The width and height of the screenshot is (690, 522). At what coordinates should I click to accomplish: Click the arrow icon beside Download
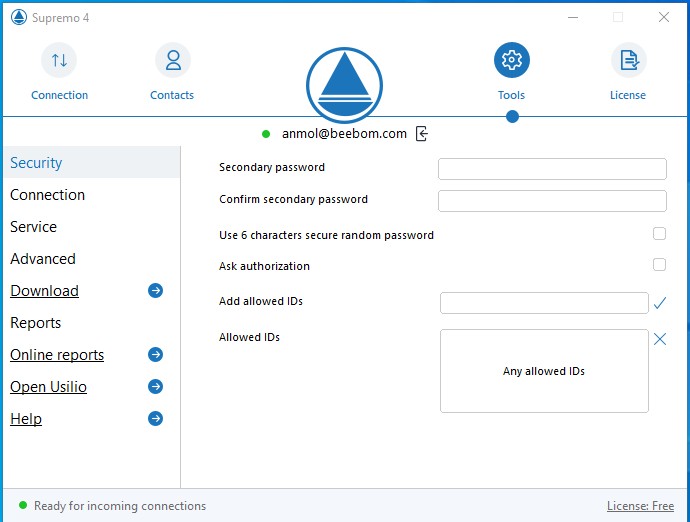tap(155, 290)
